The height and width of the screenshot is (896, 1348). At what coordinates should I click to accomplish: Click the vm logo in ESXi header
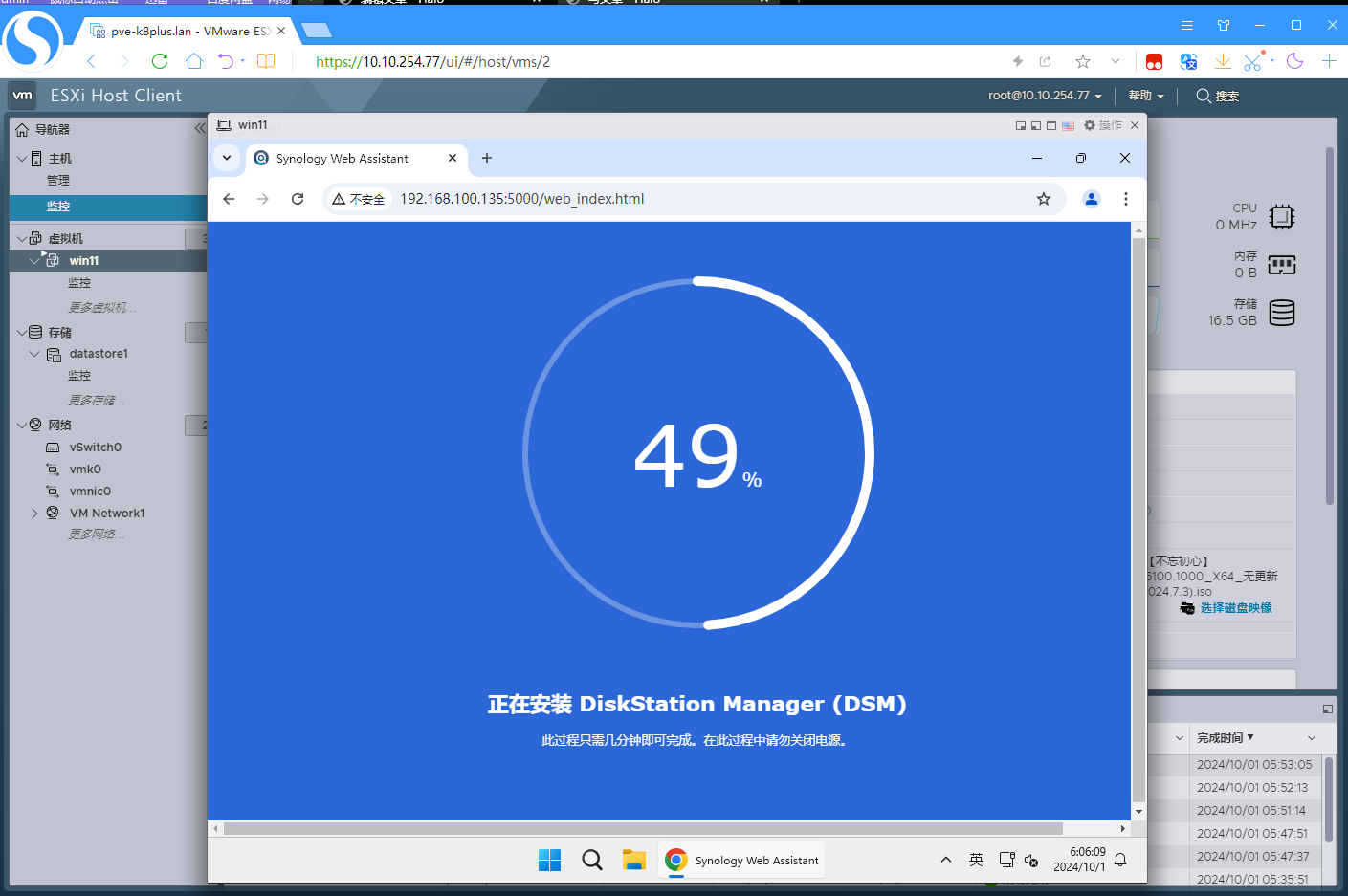23,96
